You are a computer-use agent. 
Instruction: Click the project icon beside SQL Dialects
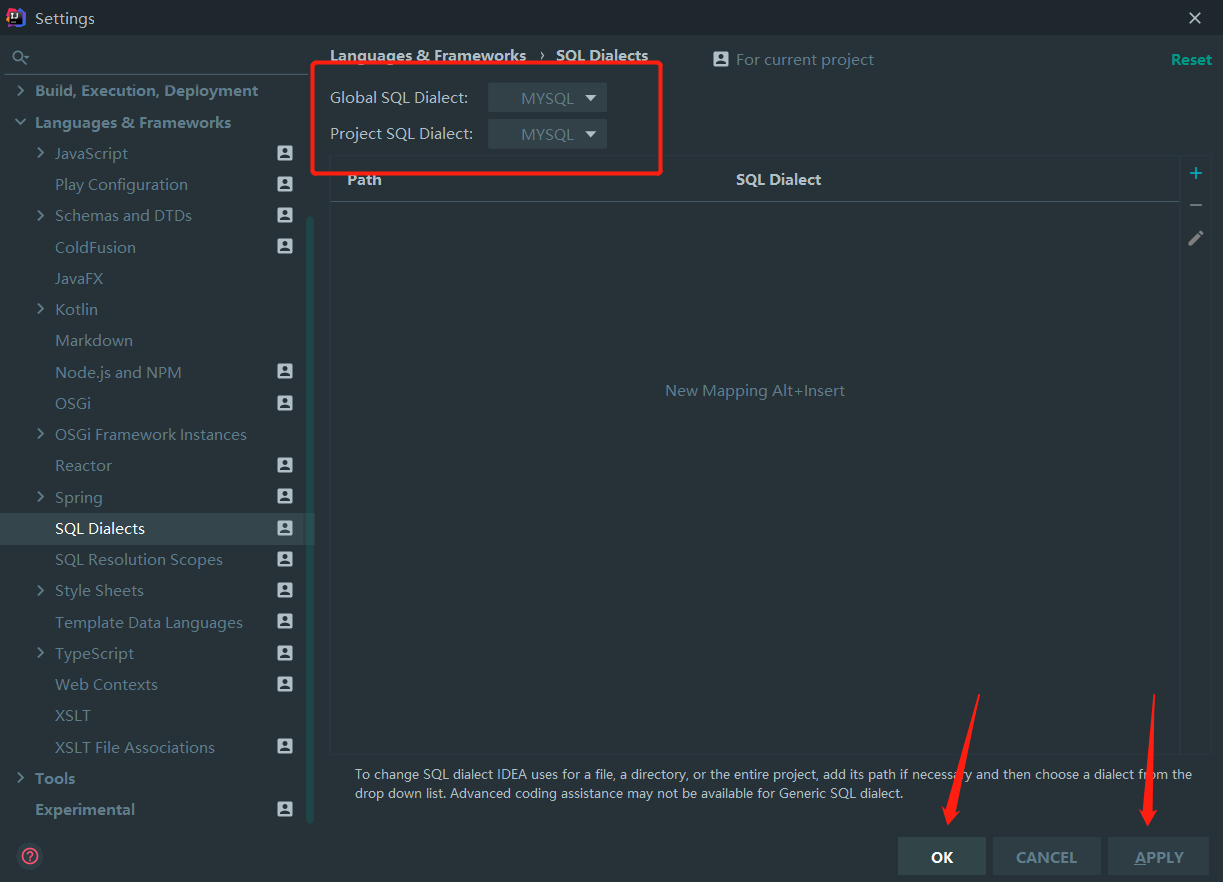(285, 528)
